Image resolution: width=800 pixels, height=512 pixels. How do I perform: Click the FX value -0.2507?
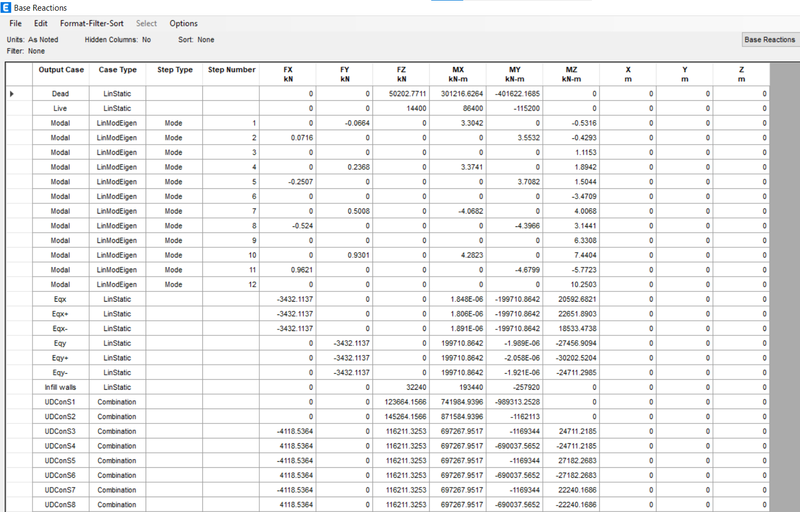pos(288,182)
